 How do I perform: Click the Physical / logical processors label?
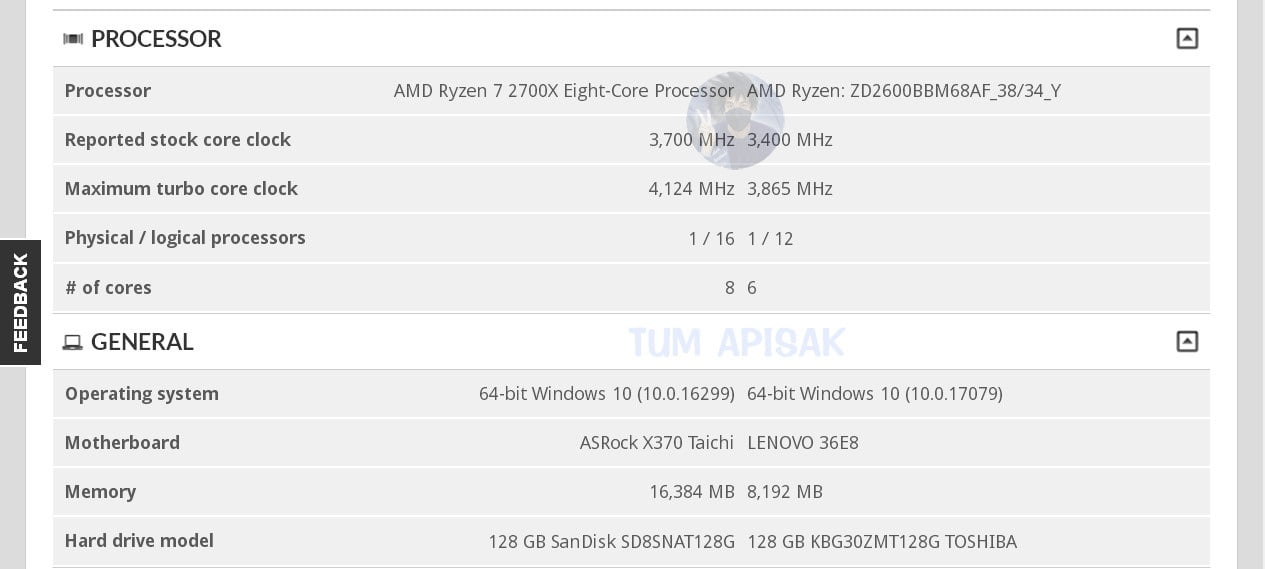pyautogui.click(x=185, y=238)
